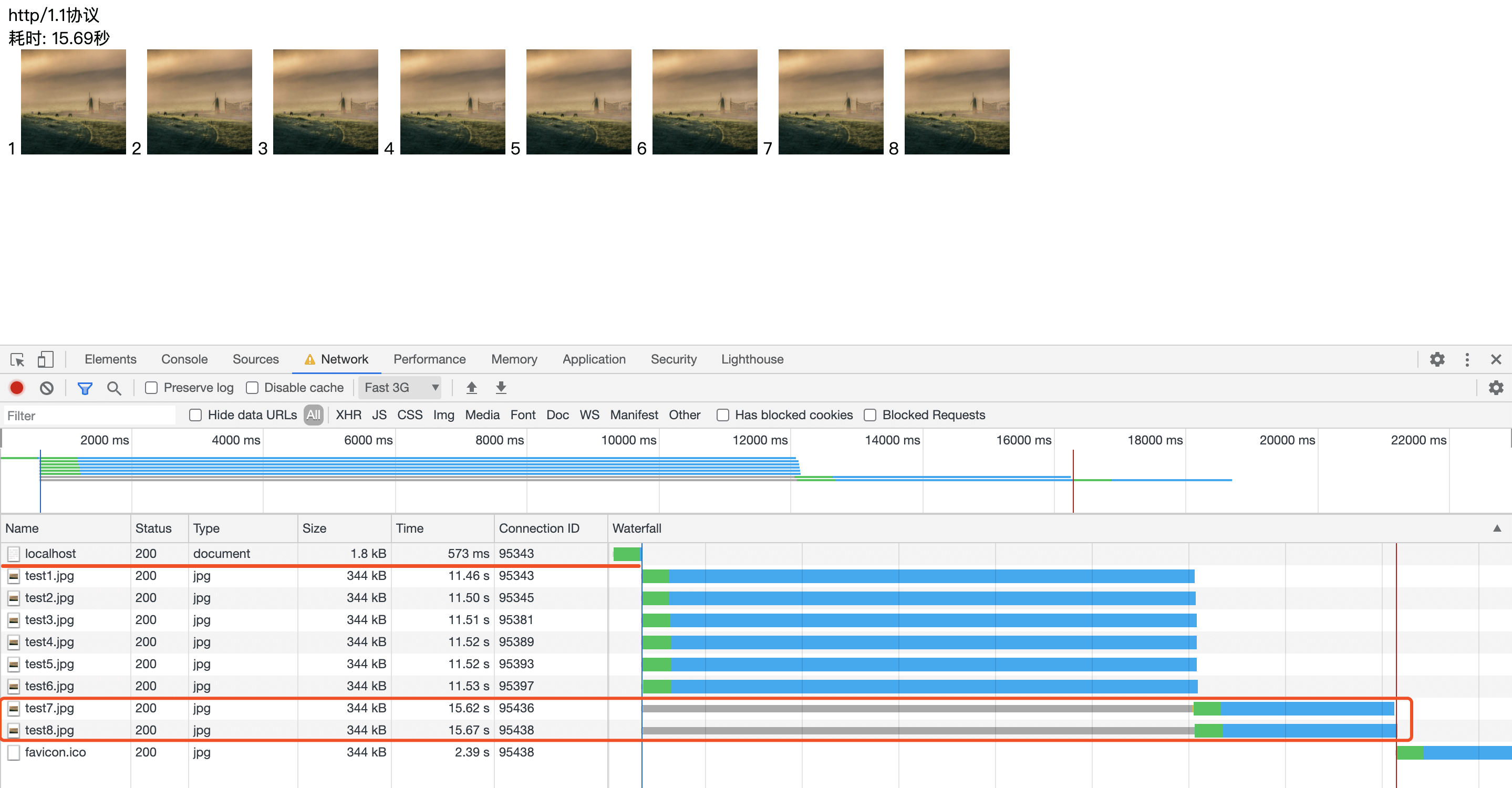Filter requests by CSS
The width and height of the screenshot is (1512, 788).
coord(410,415)
